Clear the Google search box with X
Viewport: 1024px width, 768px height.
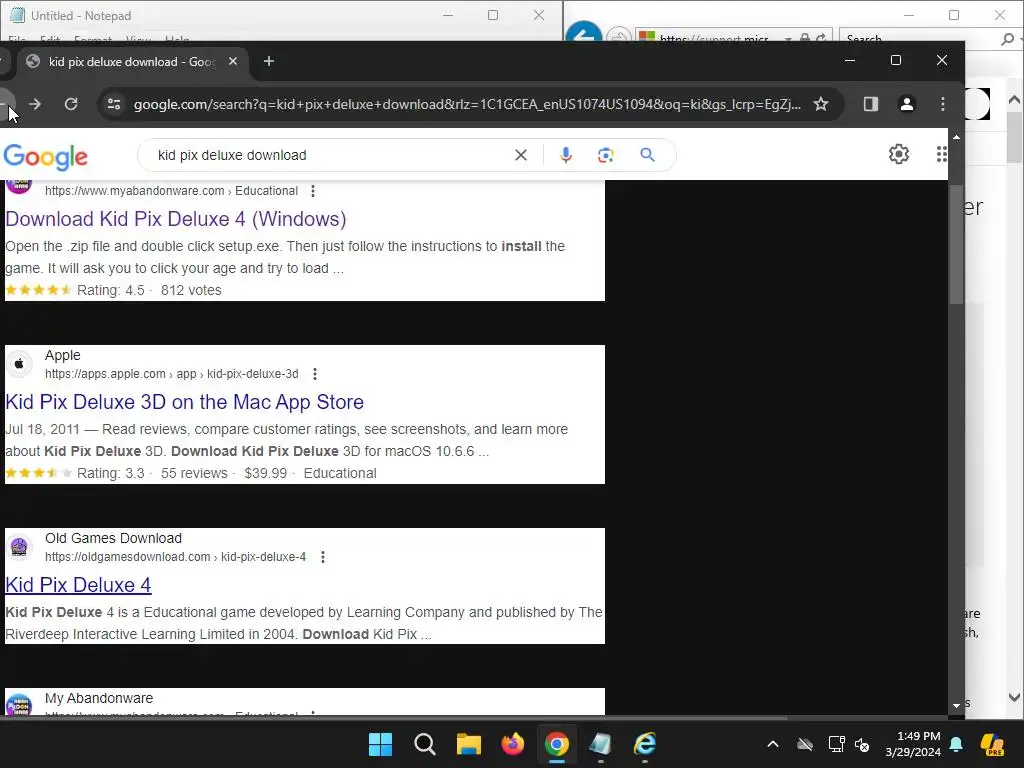pyautogui.click(x=520, y=155)
